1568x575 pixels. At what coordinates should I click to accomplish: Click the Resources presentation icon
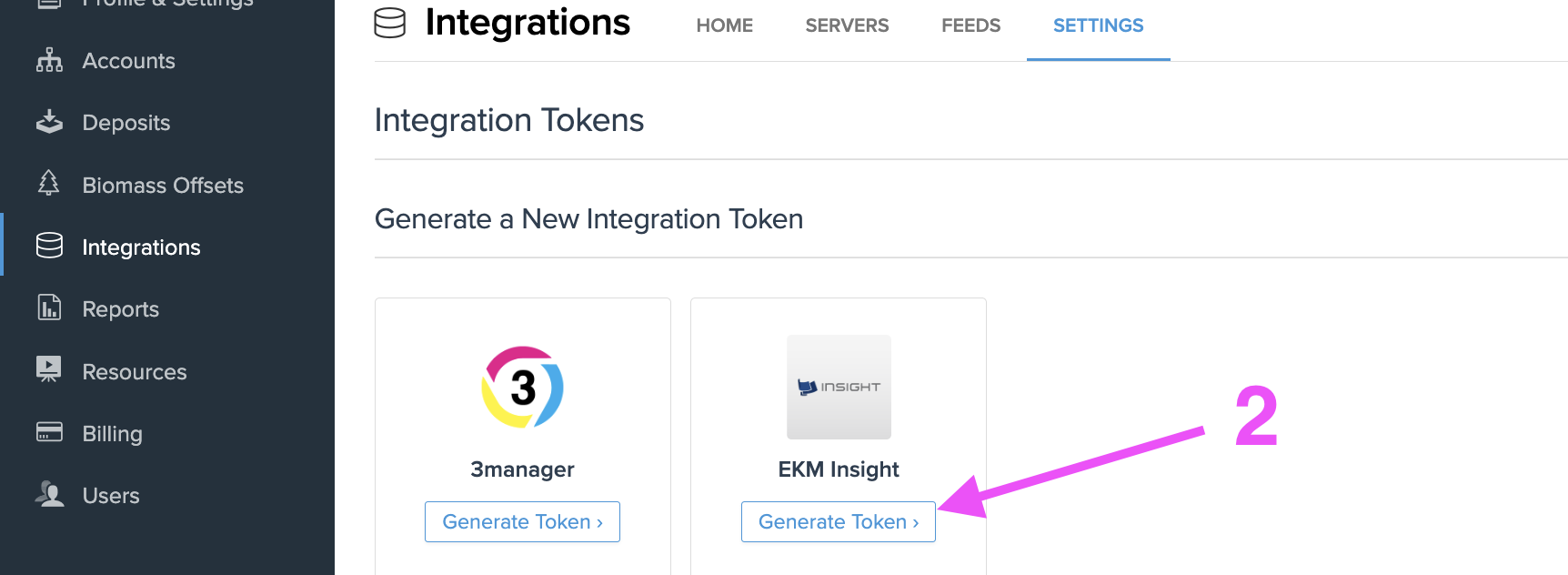tap(49, 369)
